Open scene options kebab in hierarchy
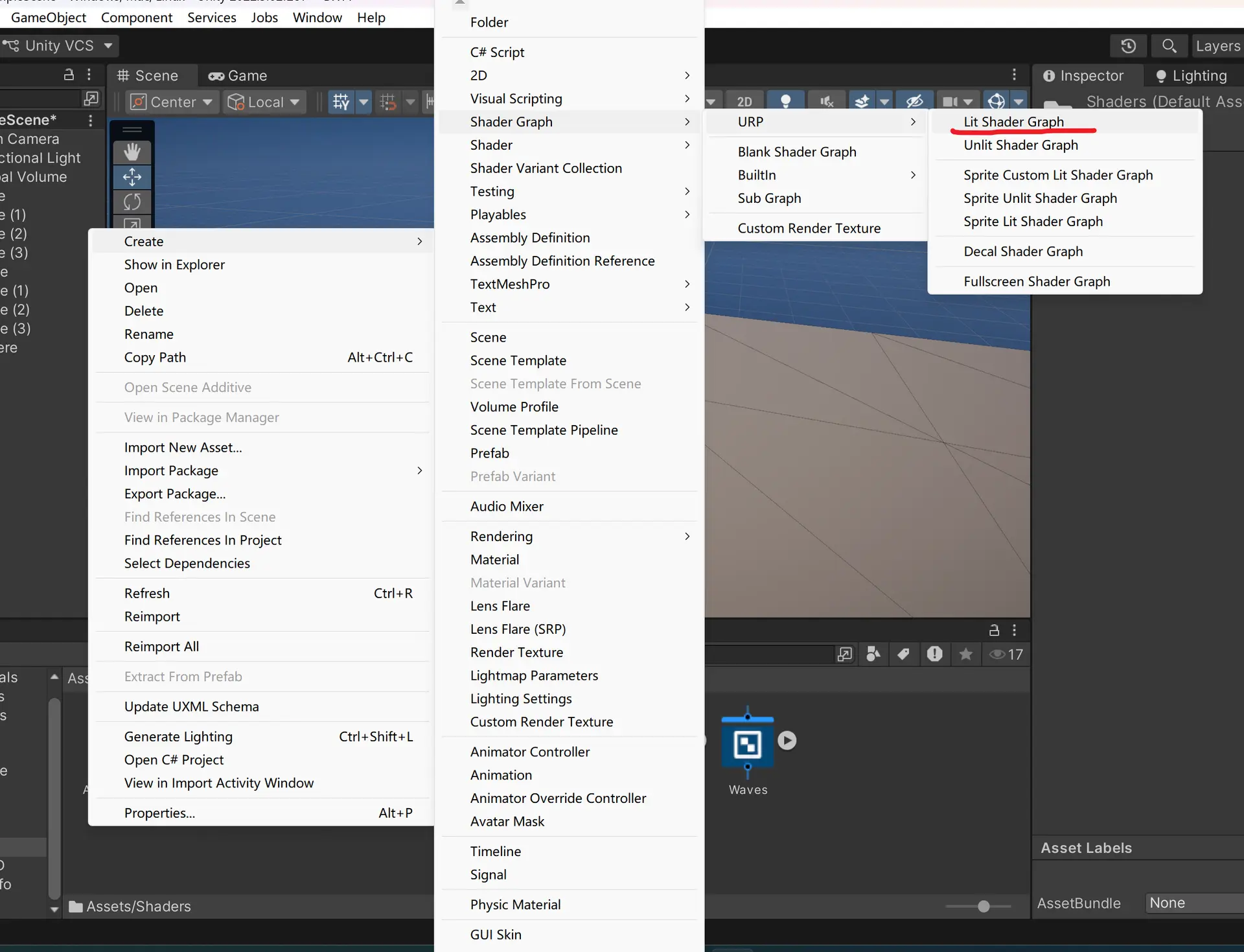 pyautogui.click(x=91, y=121)
